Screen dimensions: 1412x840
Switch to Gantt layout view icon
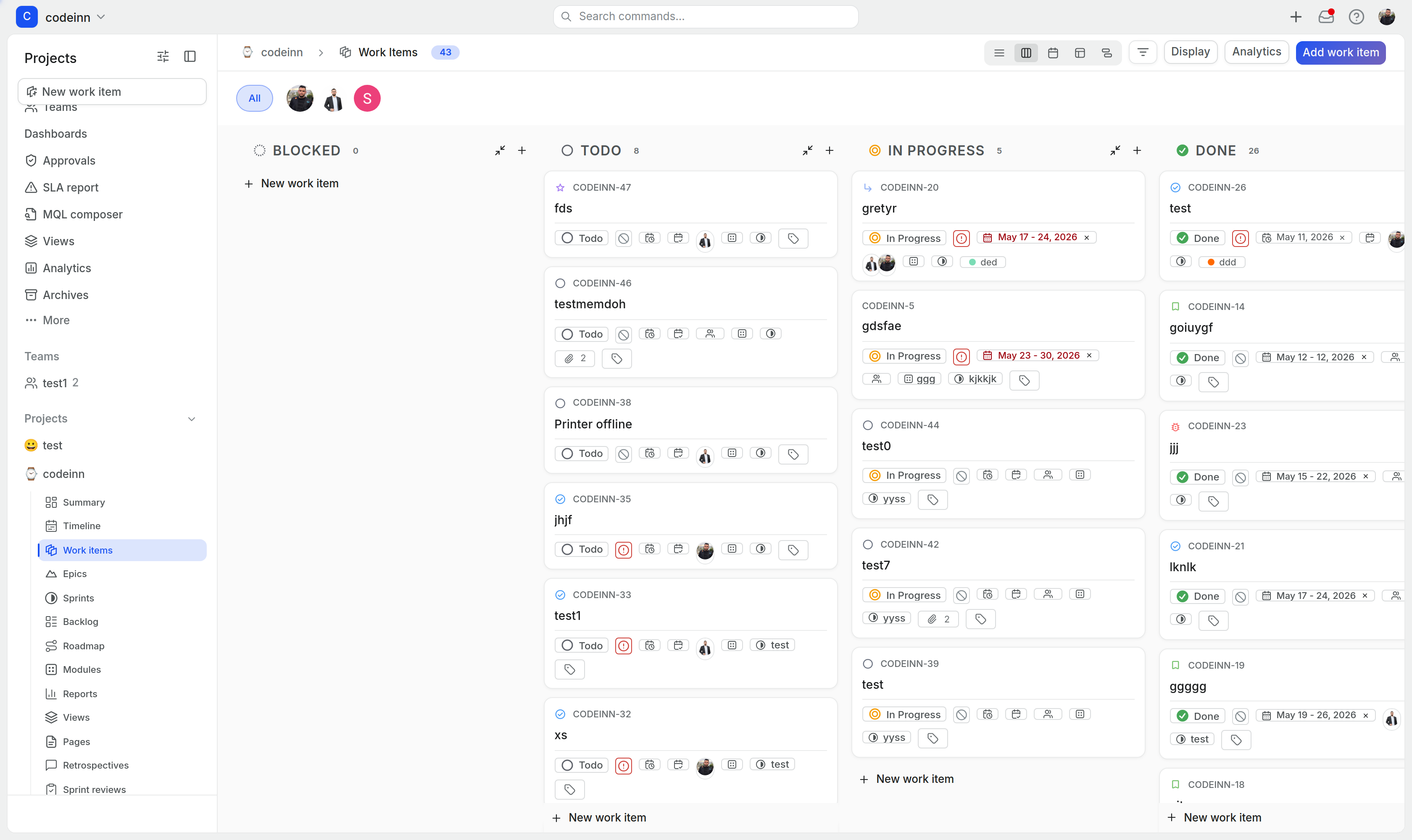pos(1107,52)
